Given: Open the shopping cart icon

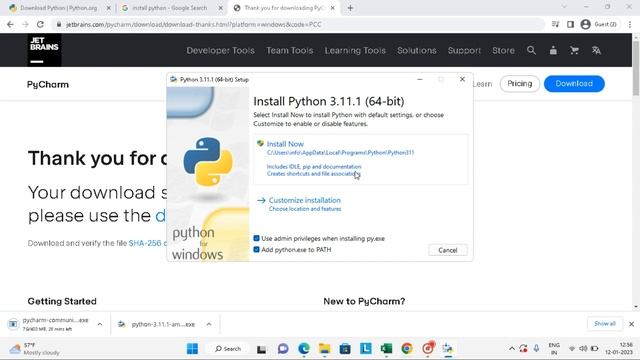Looking at the screenshot, I should coord(574,50).
